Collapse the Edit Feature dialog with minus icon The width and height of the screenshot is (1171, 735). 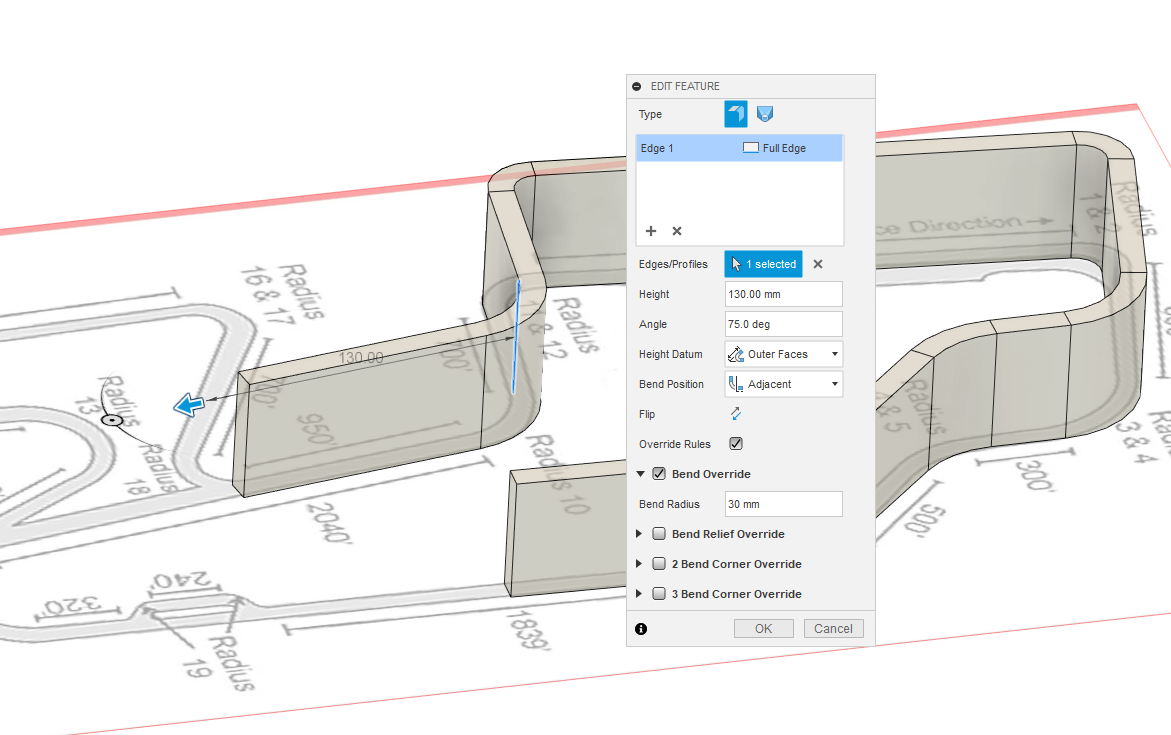pos(637,86)
